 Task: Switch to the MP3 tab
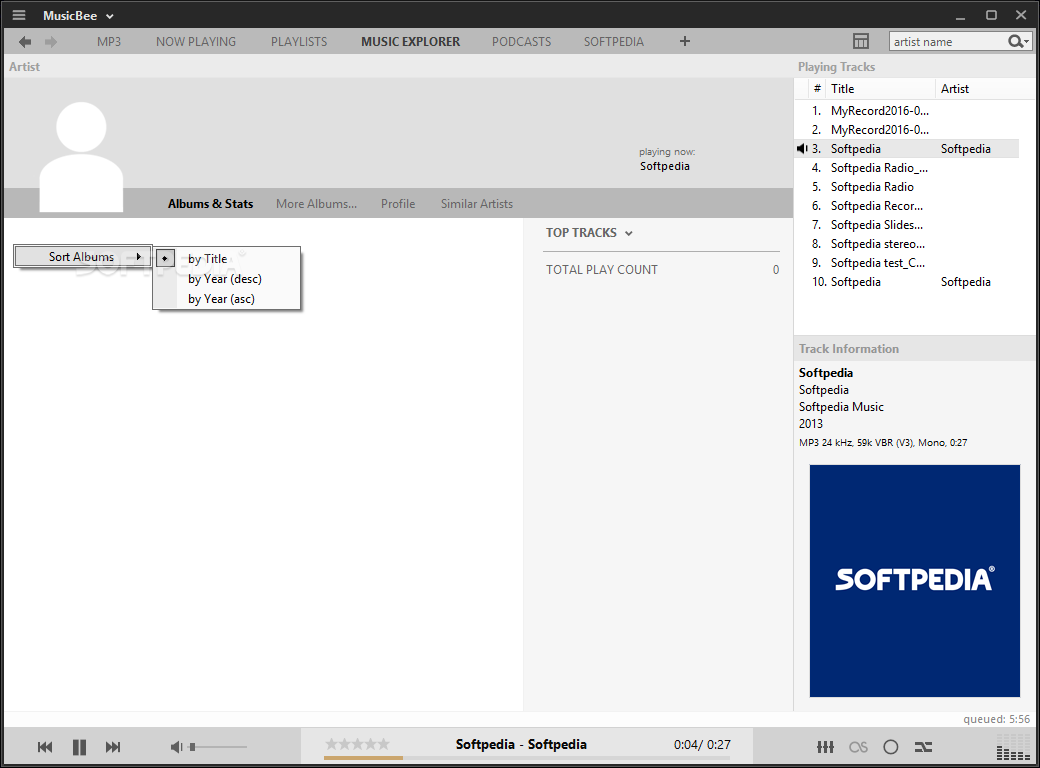tap(109, 42)
